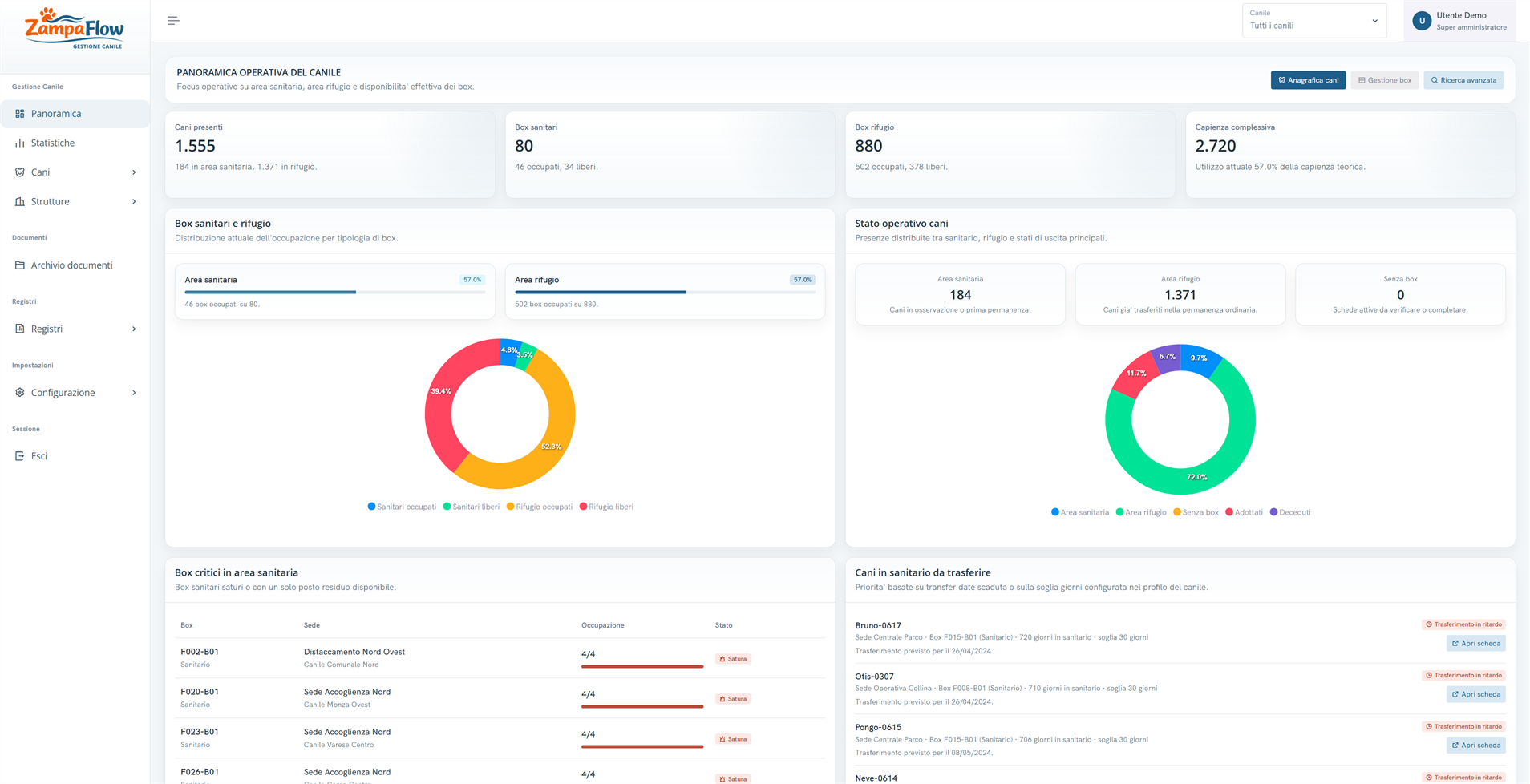The width and height of the screenshot is (1530, 784).
Task: Toggle Sanitari occupati legend entry
Action: pos(402,507)
